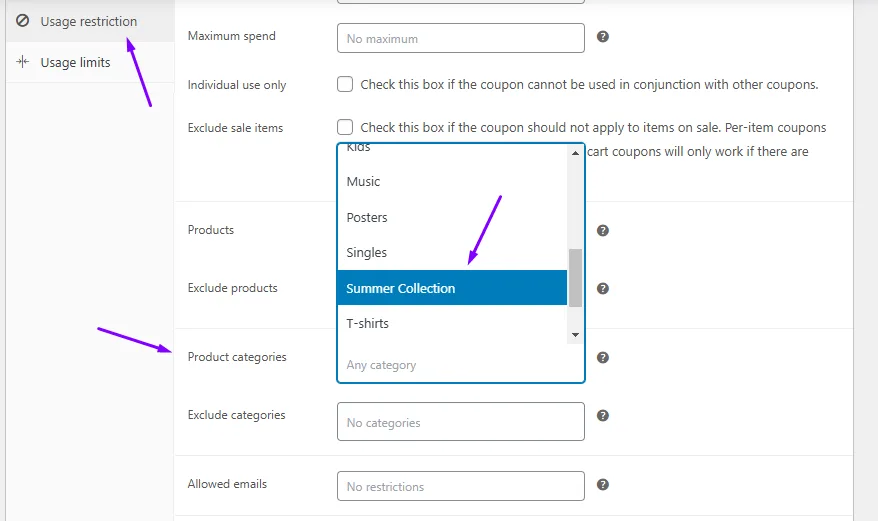Click the Usage limits icon

click(x=22, y=62)
